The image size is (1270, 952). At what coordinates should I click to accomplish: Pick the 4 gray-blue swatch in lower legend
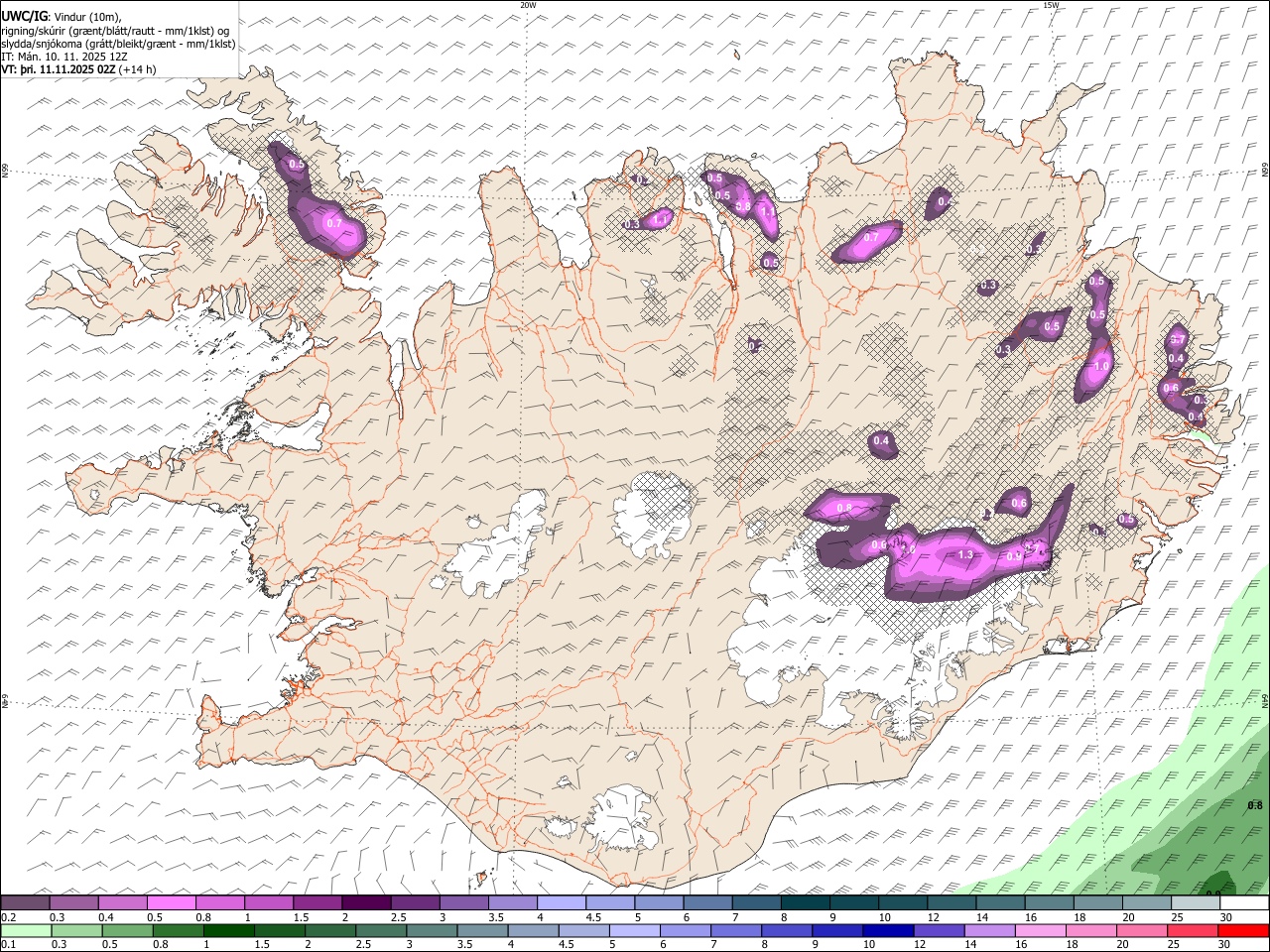point(533,931)
